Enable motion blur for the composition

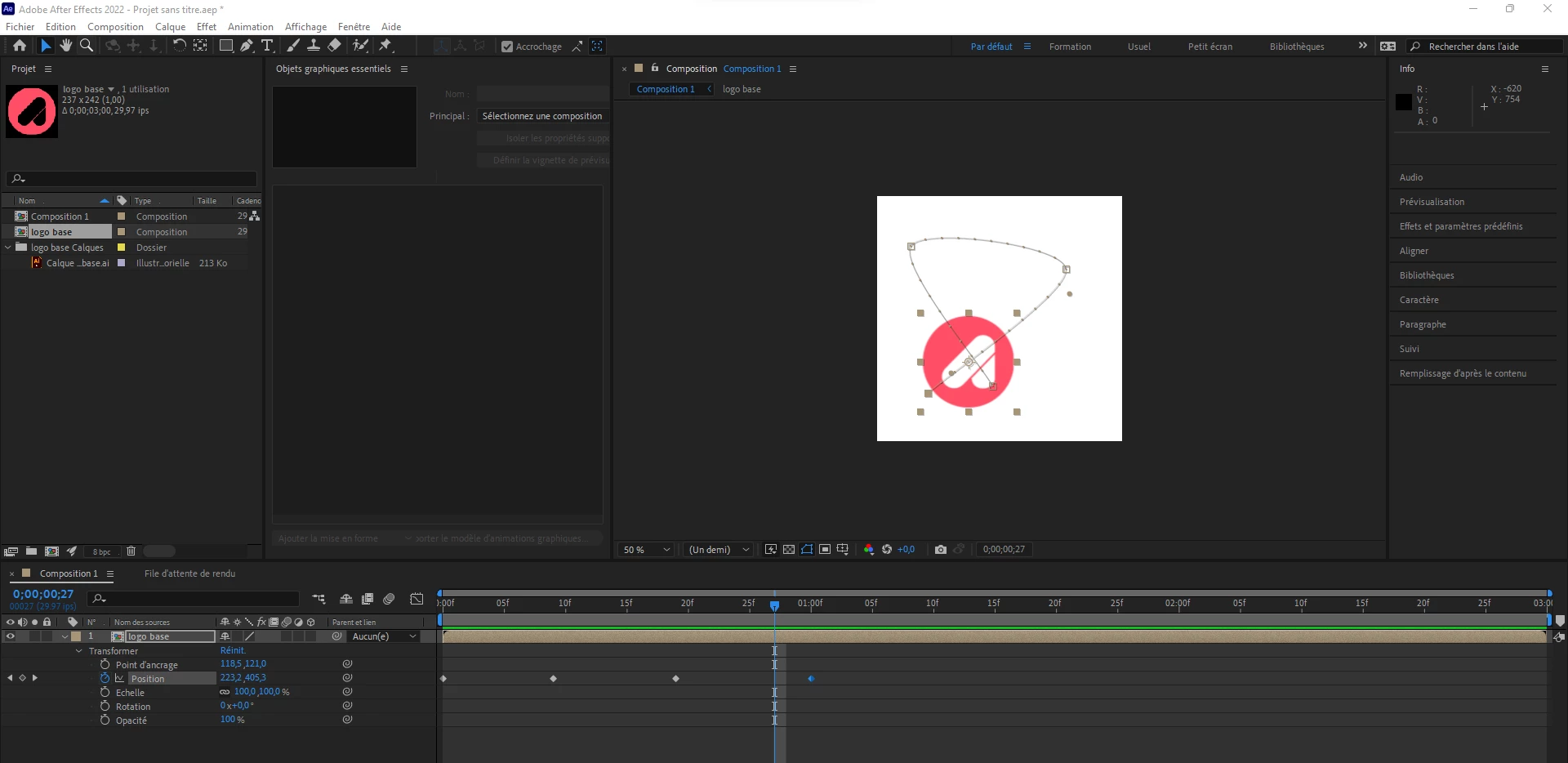click(x=389, y=599)
